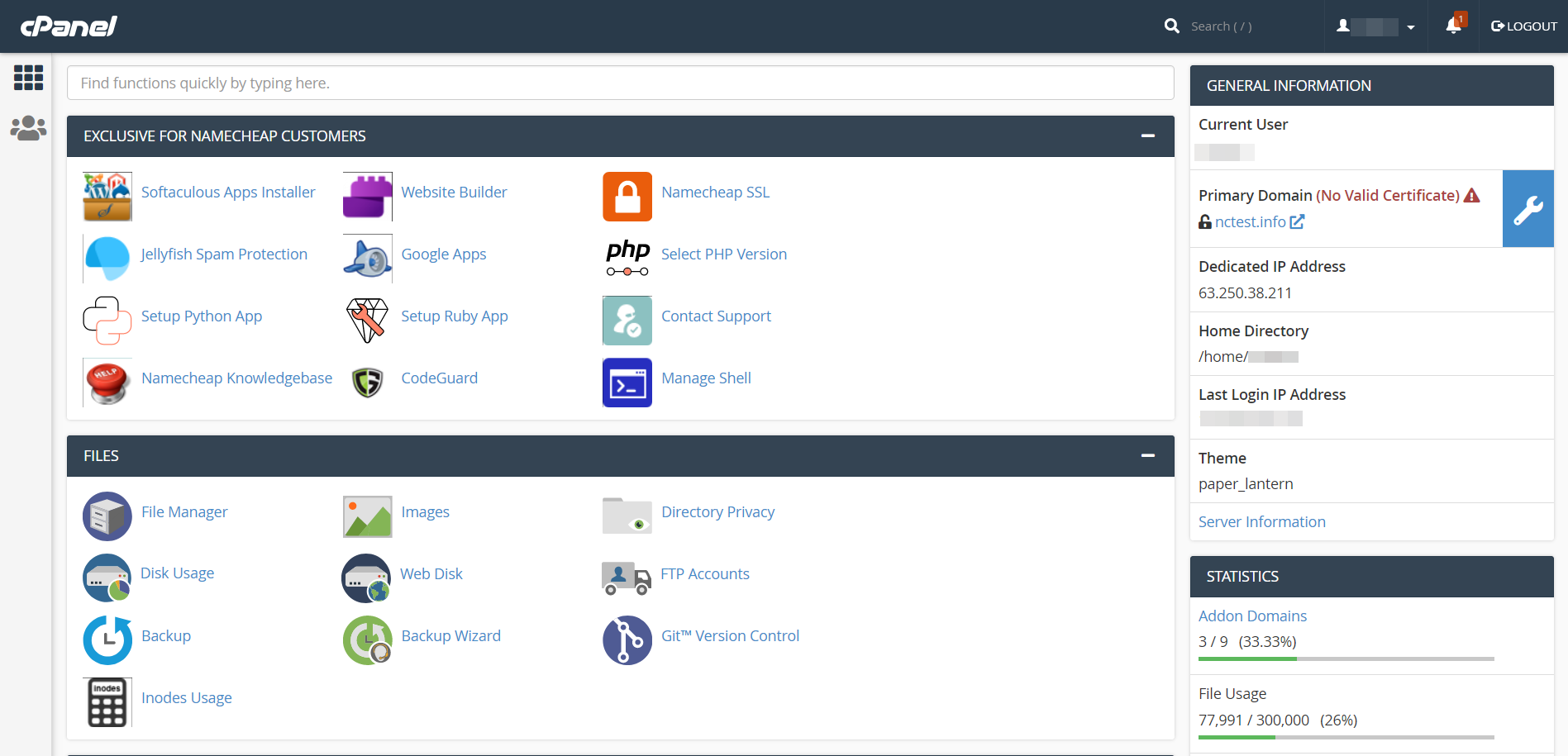Click the Softaculous Apps Installer link text
This screenshot has height=756, width=1568.
tap(228, 192)
